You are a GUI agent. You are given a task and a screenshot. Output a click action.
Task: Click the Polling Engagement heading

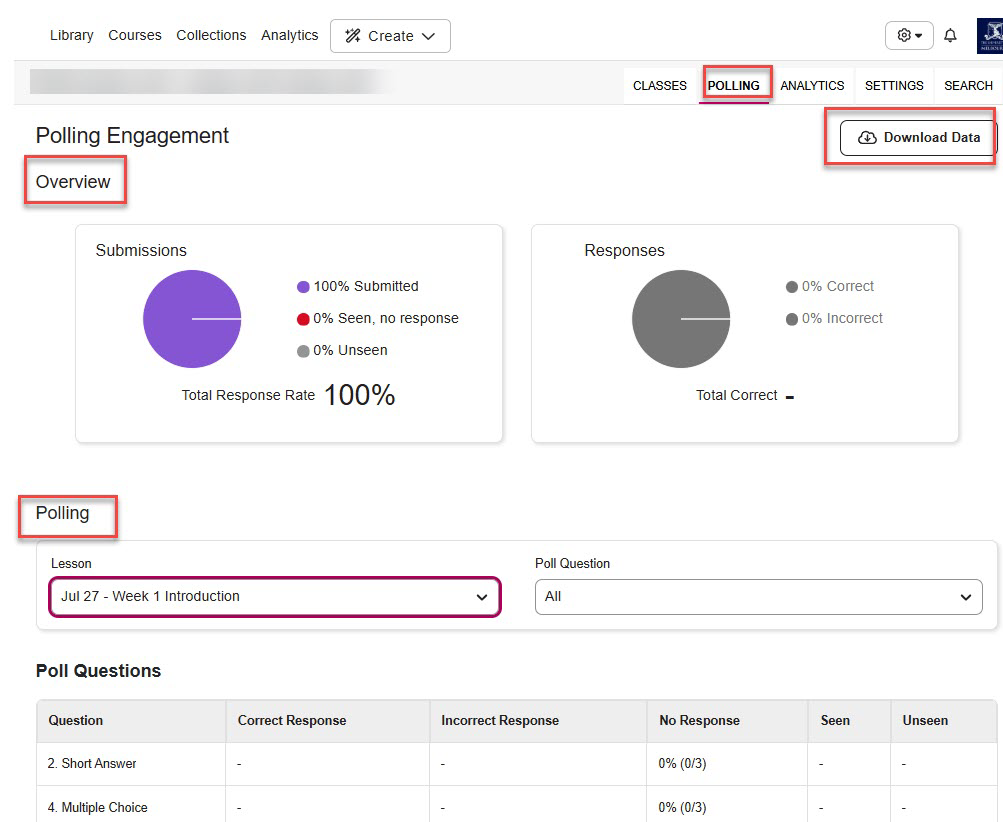tap(132, 136)
